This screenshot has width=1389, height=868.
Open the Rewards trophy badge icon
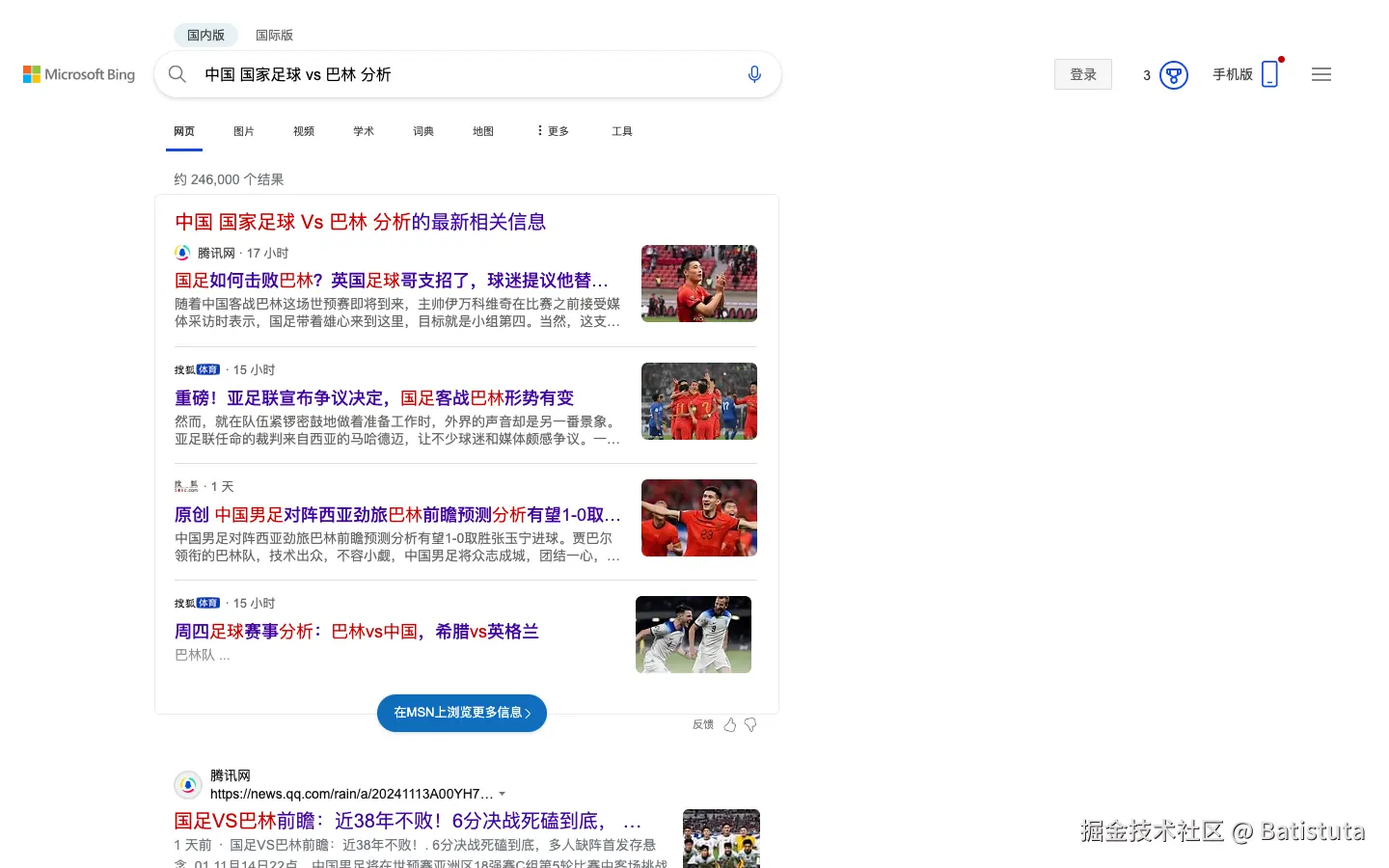(x=1173, y=75)
